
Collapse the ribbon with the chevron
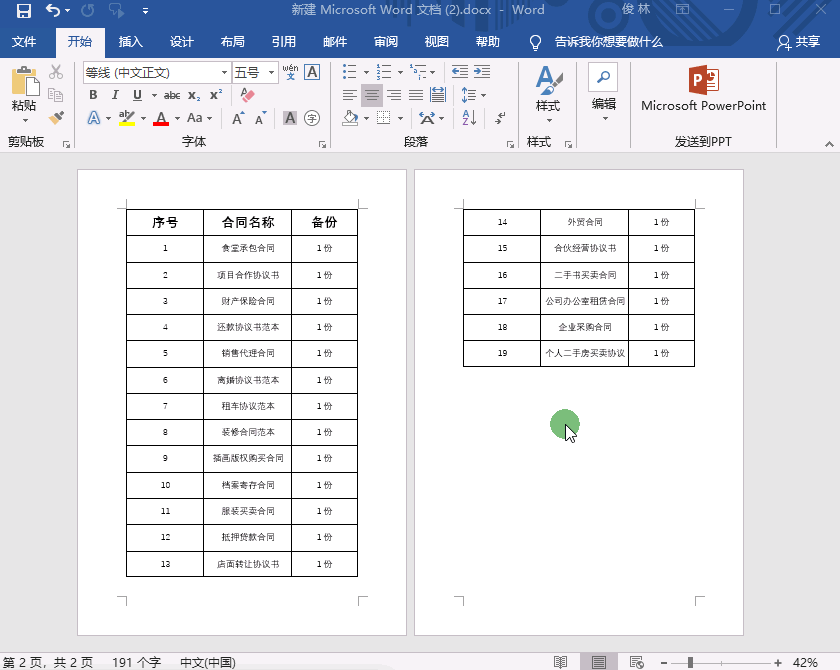(x=829, y=144)
